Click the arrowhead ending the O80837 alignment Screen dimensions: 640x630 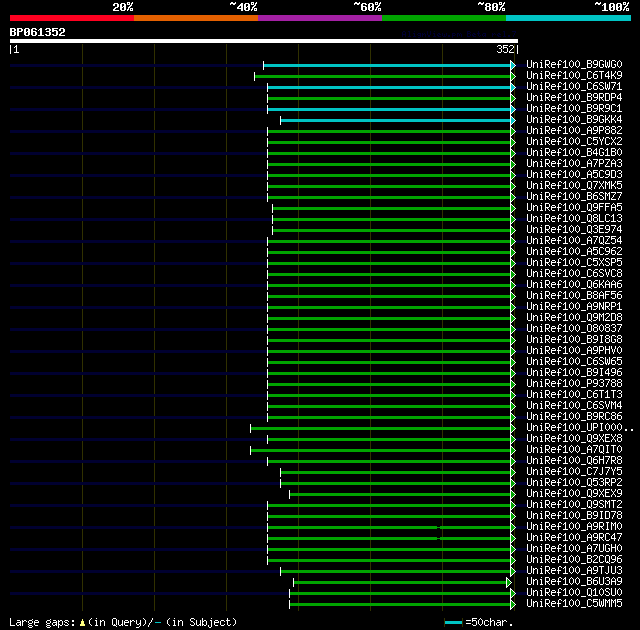pyautogui.click(x=513, y=329)
